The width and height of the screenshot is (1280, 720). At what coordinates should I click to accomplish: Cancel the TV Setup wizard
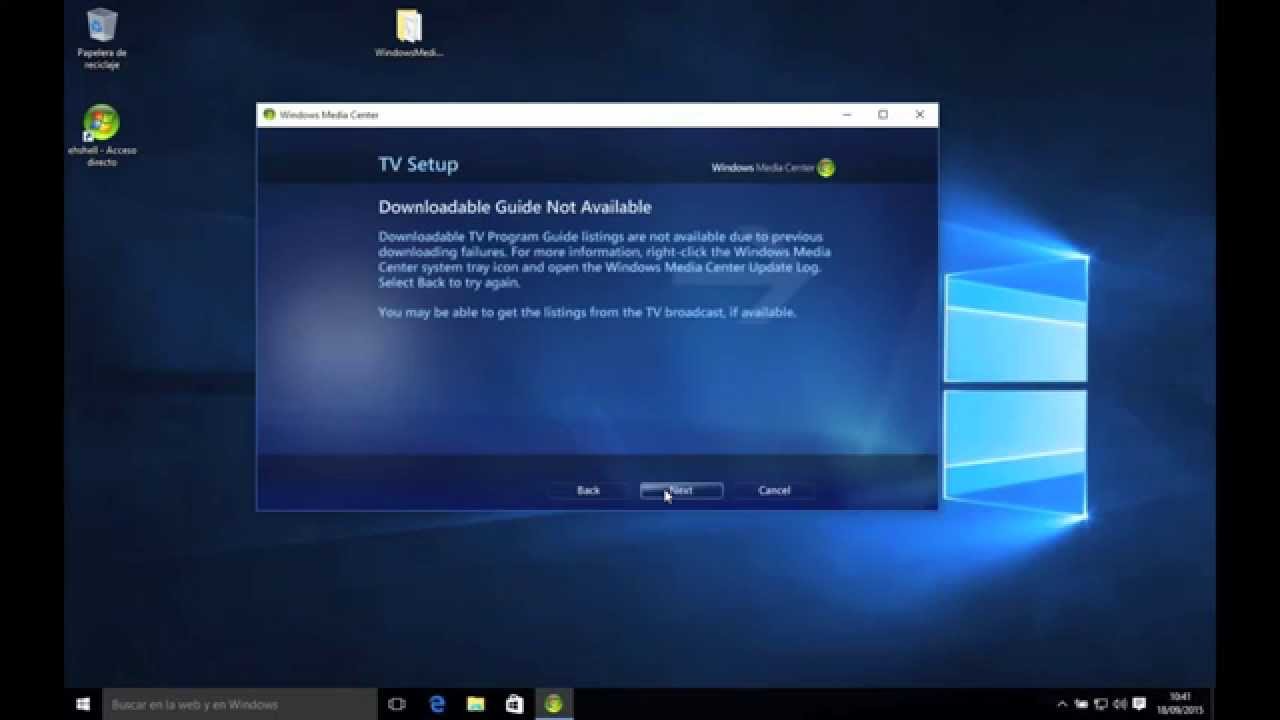pos(774,490)
